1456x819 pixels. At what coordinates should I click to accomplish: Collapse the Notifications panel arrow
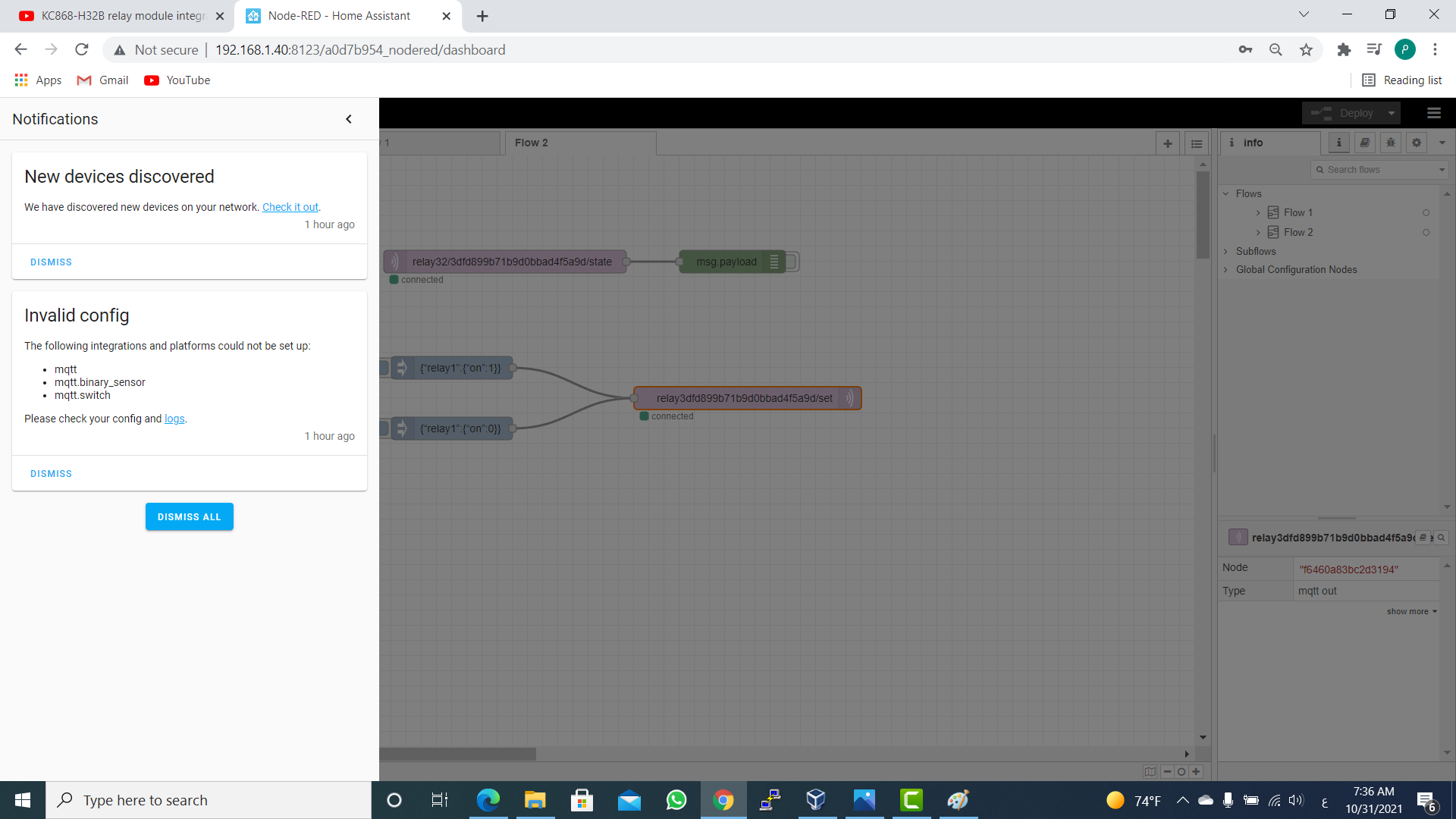point(349,119)
